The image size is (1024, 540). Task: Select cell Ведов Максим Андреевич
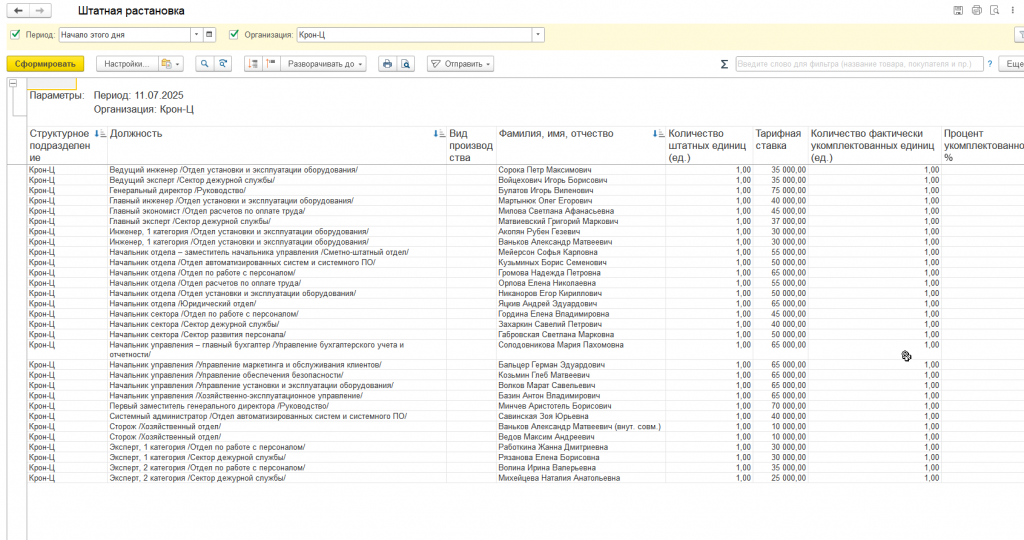pos(581,437)
